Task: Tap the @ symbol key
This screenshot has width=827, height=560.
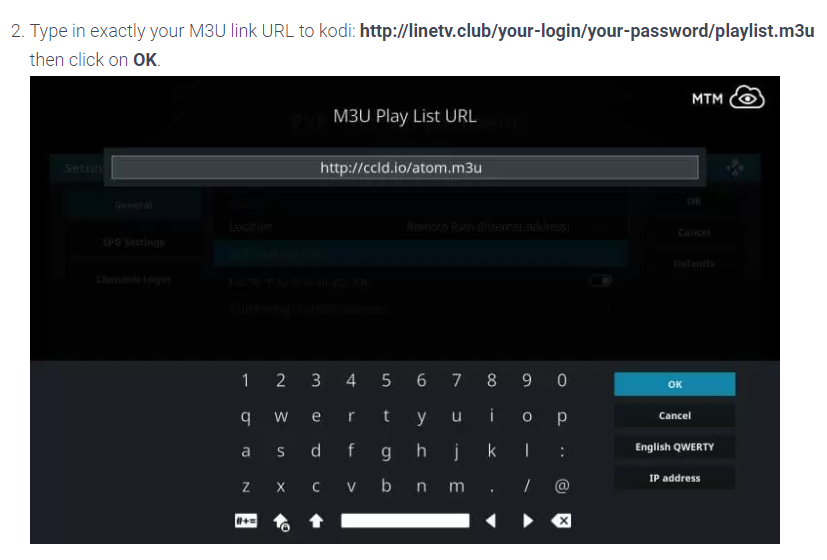Action: (x=562, y=486)
